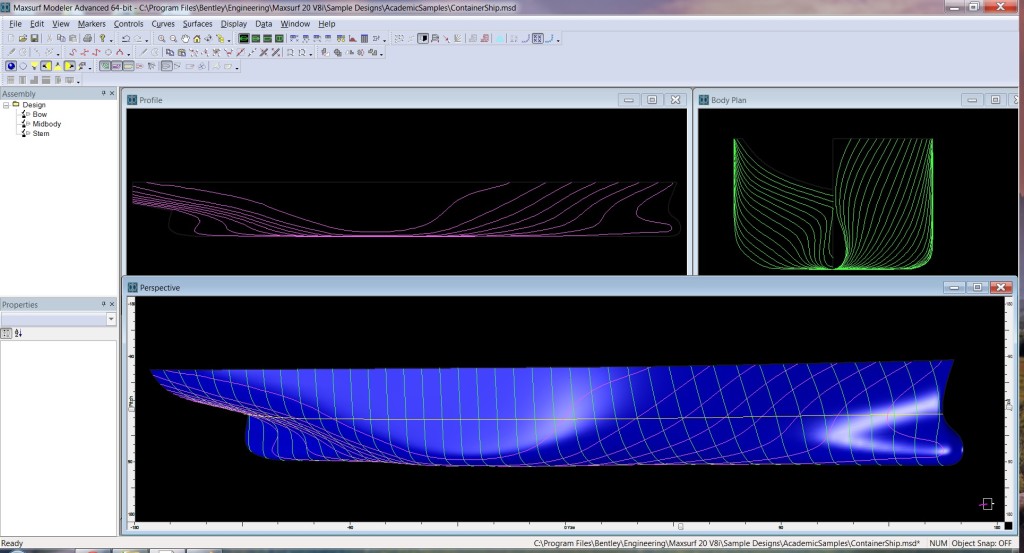This screenshot has height=553, width=1024.
Task: Click the help question mark icon
Action: (x=103, y=39)
